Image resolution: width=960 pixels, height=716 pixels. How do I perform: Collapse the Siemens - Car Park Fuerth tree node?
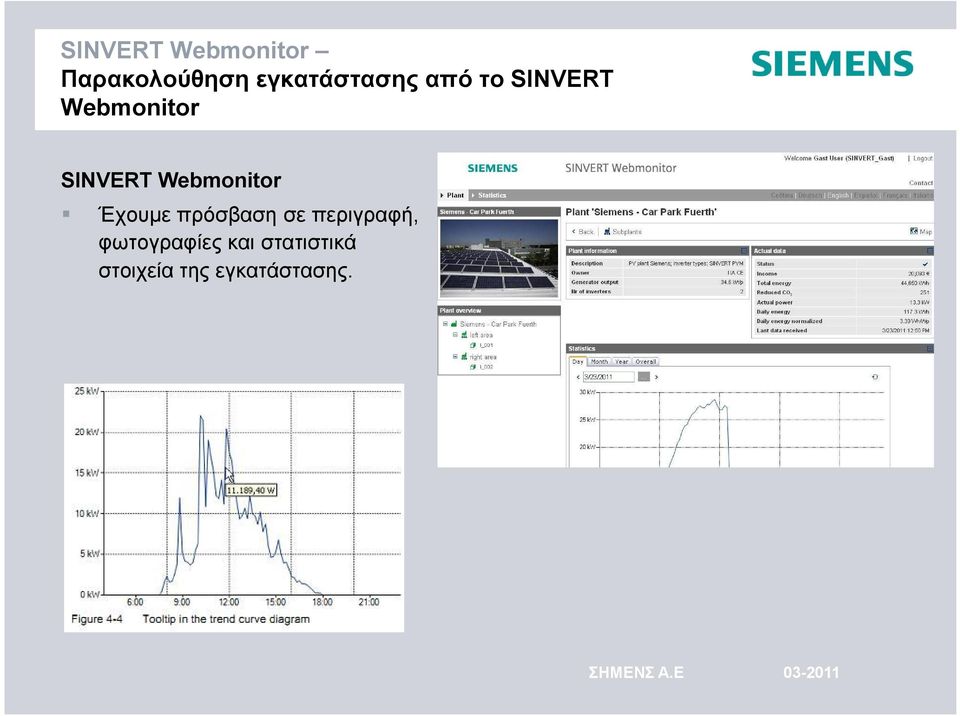(x=446, y=323)
